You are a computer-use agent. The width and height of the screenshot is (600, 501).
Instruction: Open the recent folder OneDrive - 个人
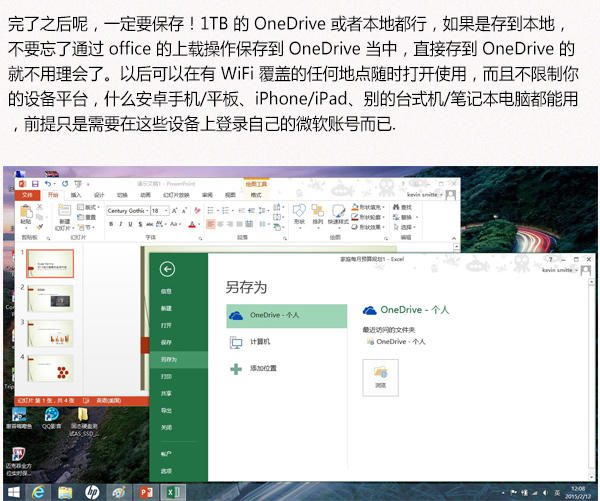tap(396, 341)
